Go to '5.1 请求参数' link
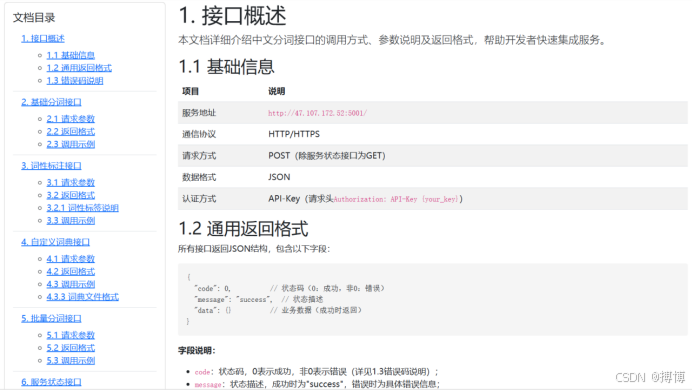The width and height of the screenshot is (693, 391). click(x=71, y=335)
